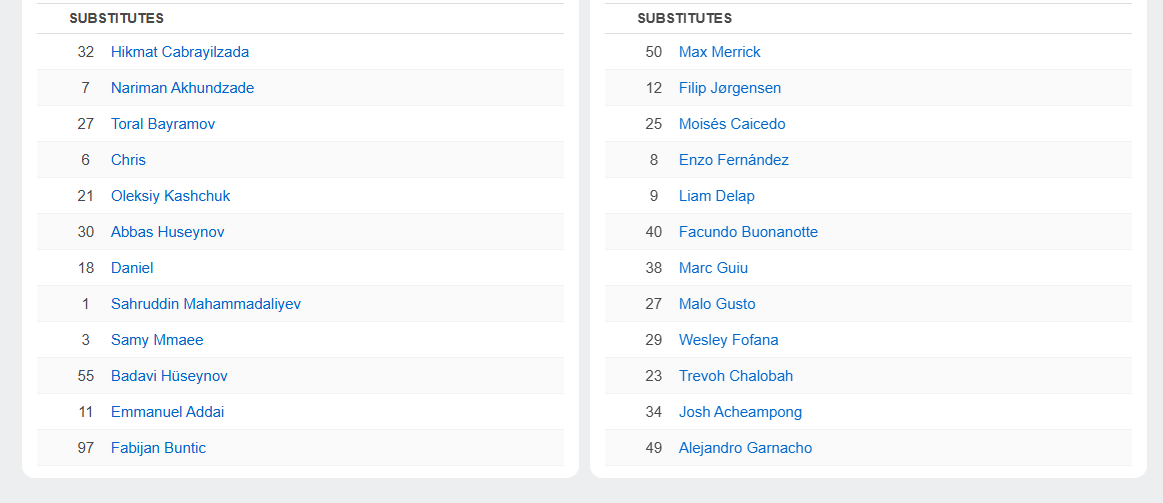Image resolution: width=1163 pixels, height=503 pixels.
Task: Click on Malo Gusto's name
Action: (x=717, y=304)
